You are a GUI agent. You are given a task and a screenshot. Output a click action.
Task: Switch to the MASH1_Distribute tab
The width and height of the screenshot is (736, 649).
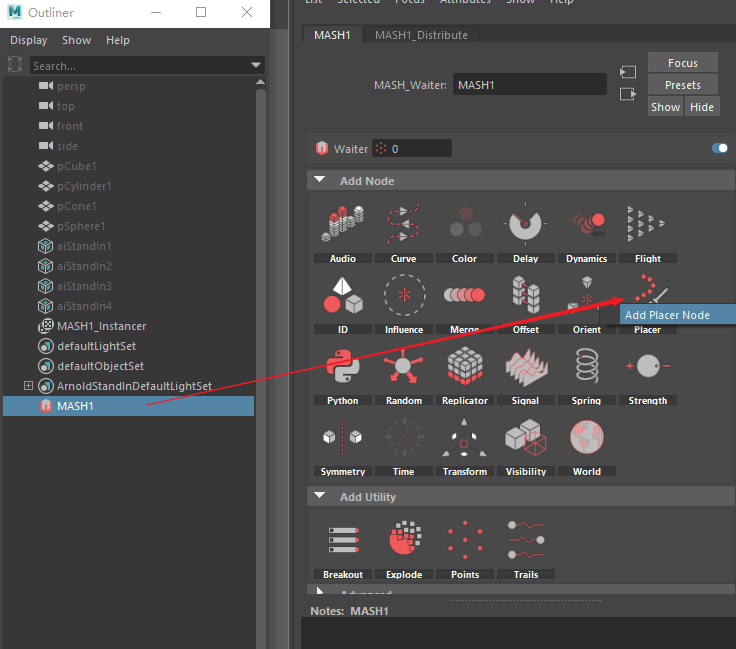point(422,35)
